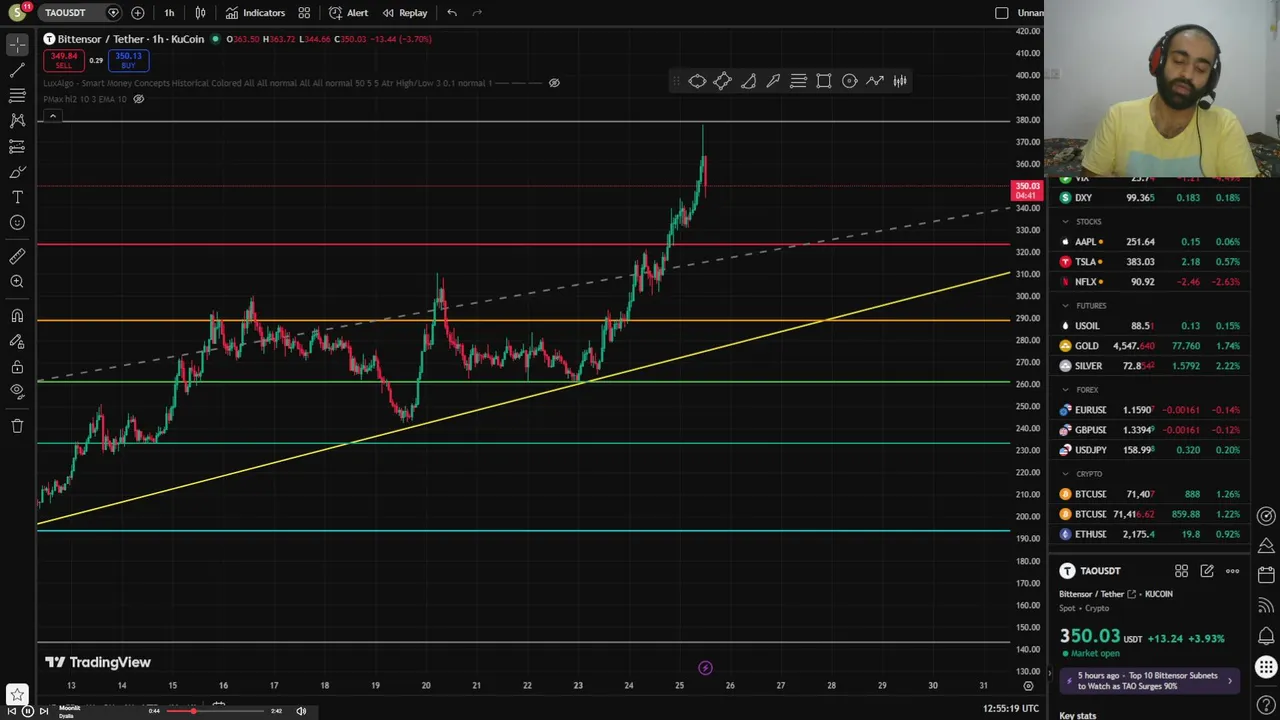Click the purple lightning event marker
The height and width of the screenshot is (720, 1280).
705,668
